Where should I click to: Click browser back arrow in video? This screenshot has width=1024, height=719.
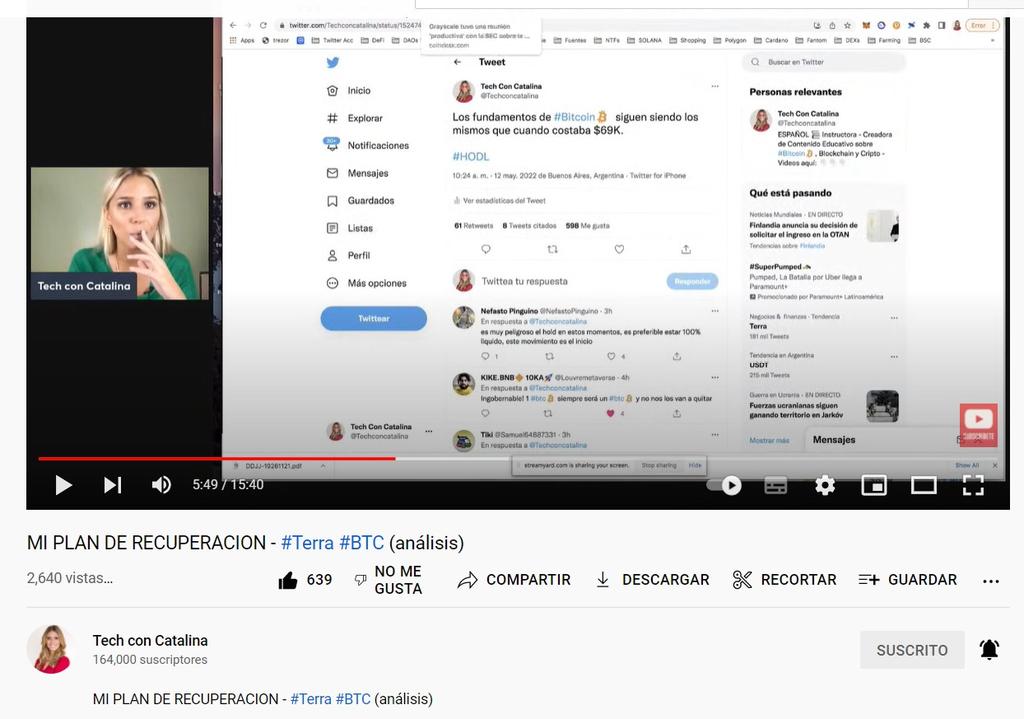(233, 25)
